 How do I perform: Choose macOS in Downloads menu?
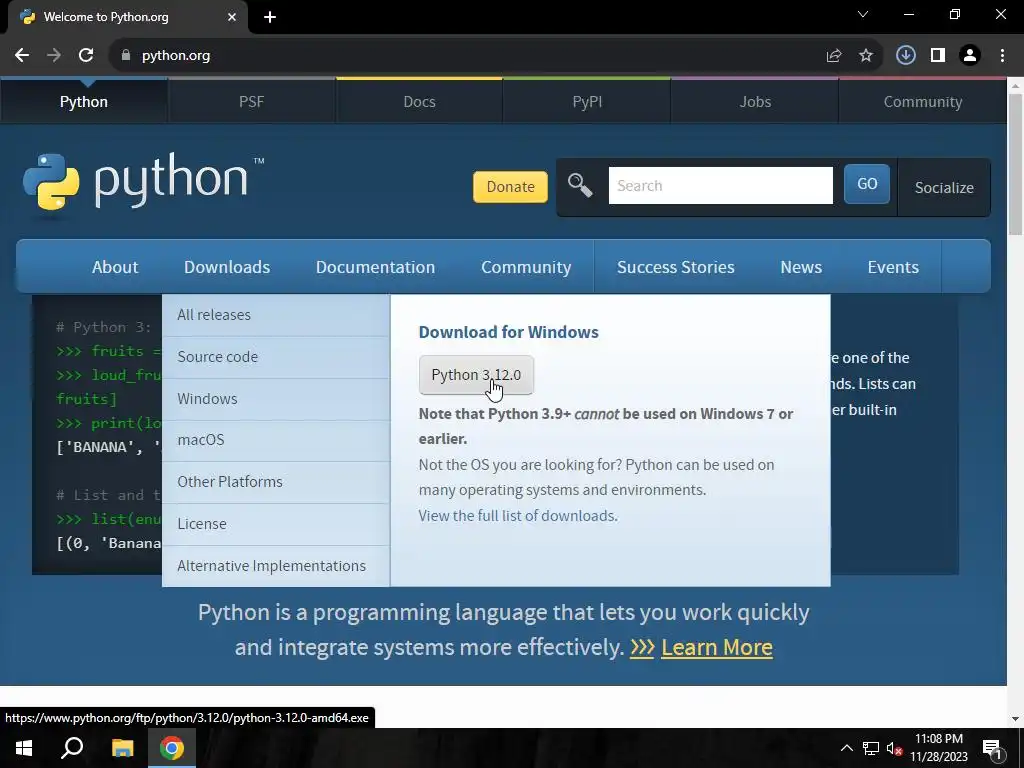coord(276,440)
